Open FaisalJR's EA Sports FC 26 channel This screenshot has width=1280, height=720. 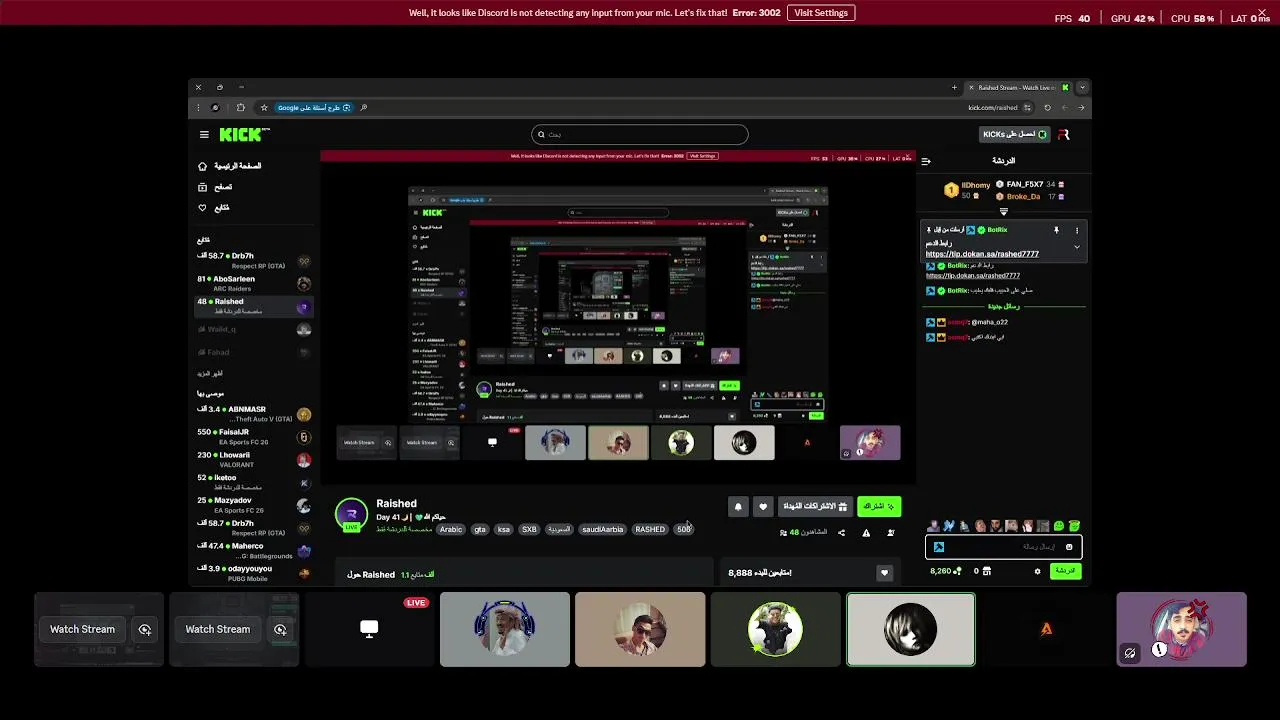pyautogui.click(x=254, y=437)
